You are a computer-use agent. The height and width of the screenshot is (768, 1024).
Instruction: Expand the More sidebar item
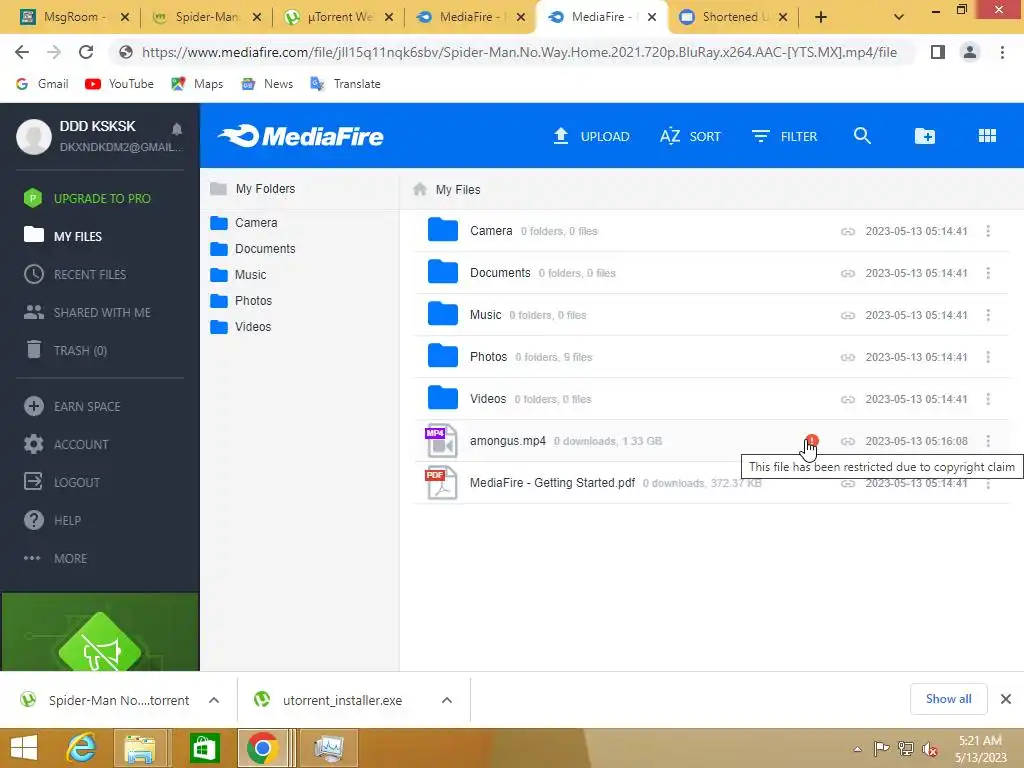click(56, 558)
